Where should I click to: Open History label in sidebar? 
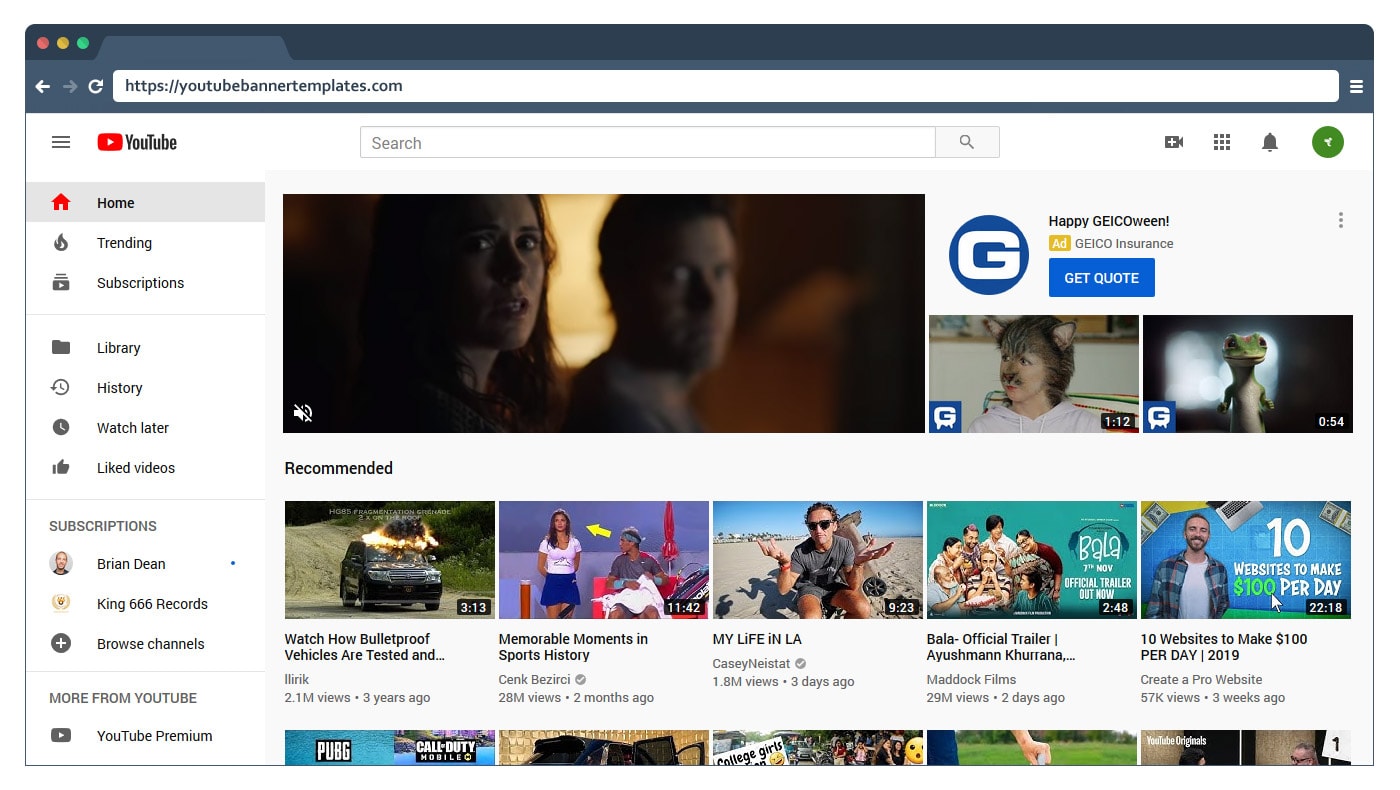point(119,388)
